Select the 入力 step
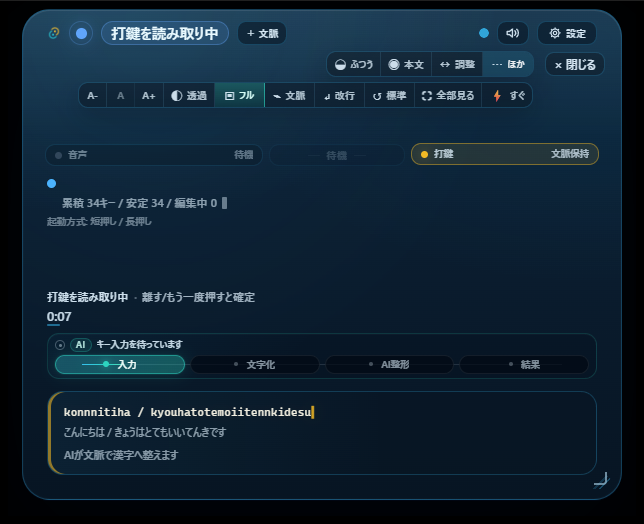The image size is (644, 524). click(x=120, y=365)
